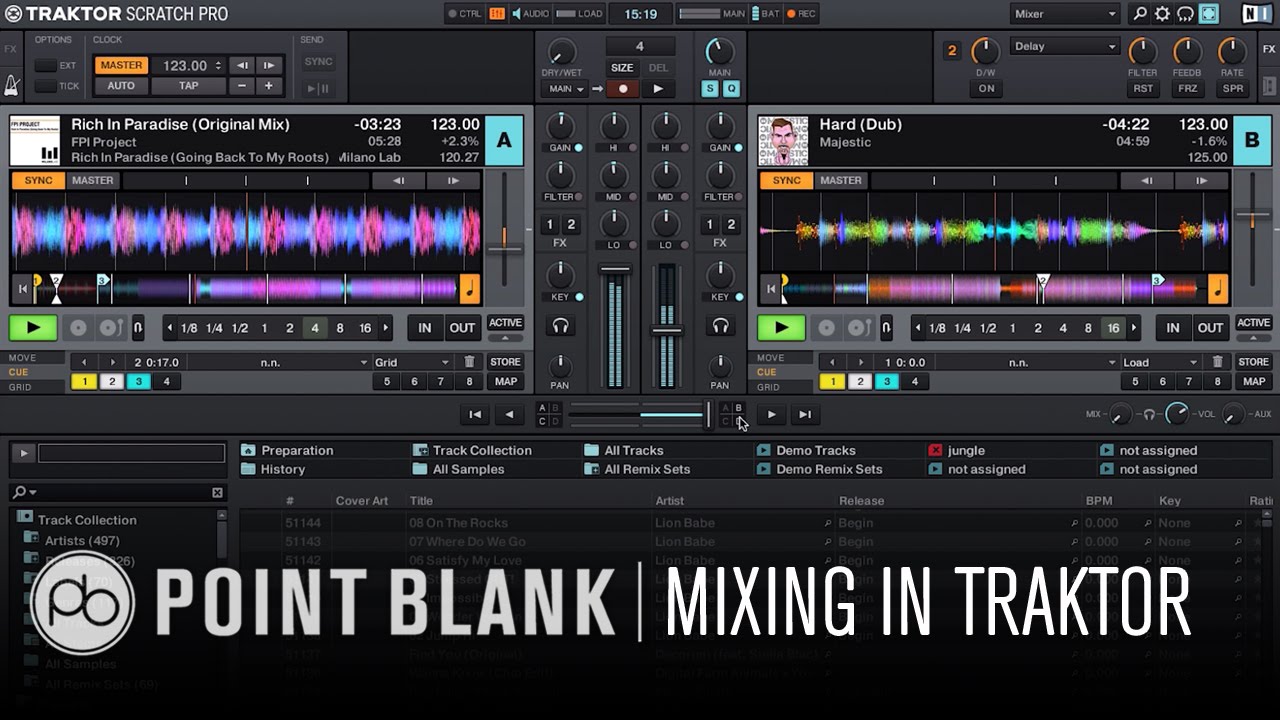Open the metronome panel icon

click(10, 83)
